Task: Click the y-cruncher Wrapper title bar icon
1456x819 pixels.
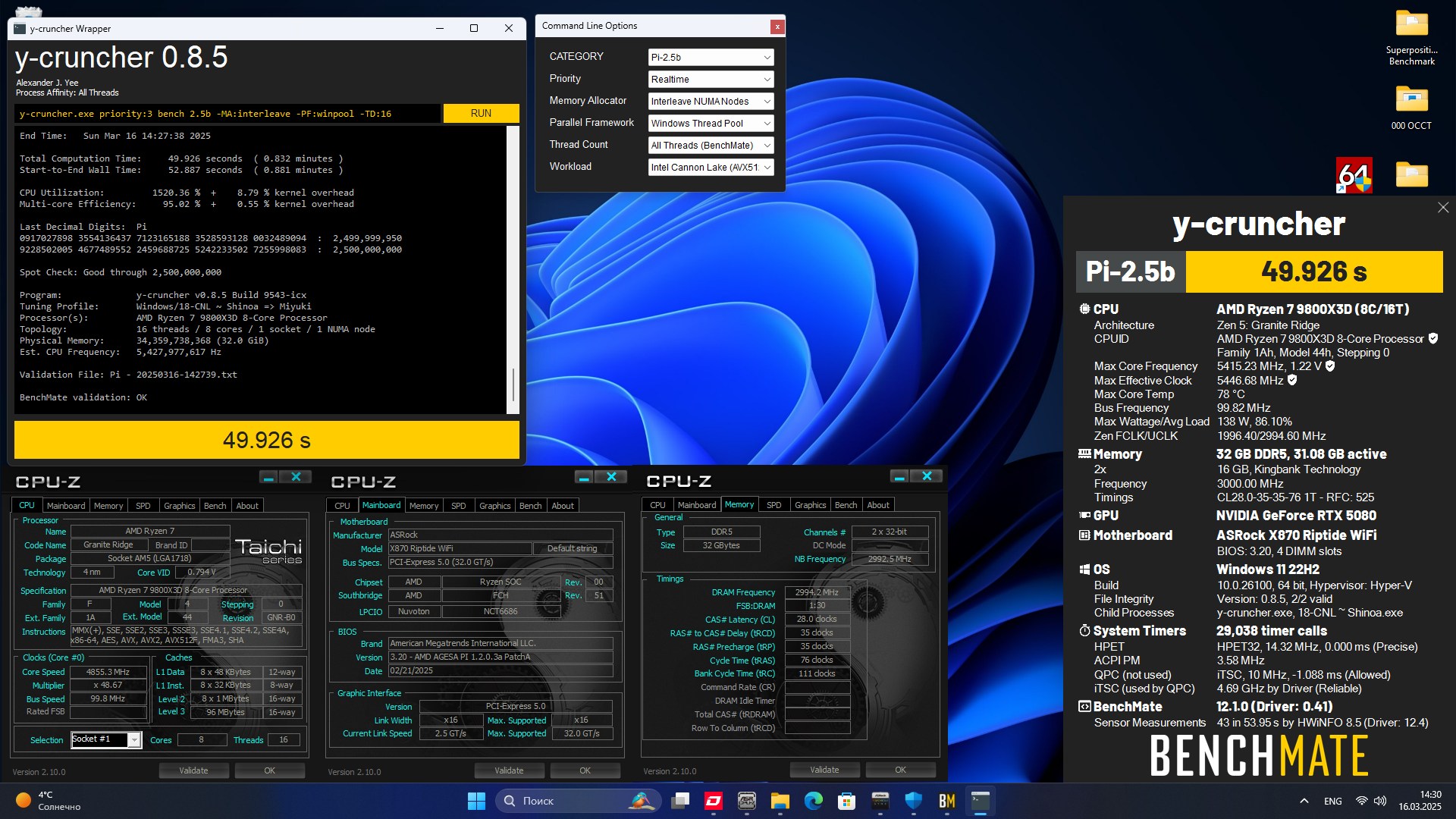Action: tap(20, 29)
